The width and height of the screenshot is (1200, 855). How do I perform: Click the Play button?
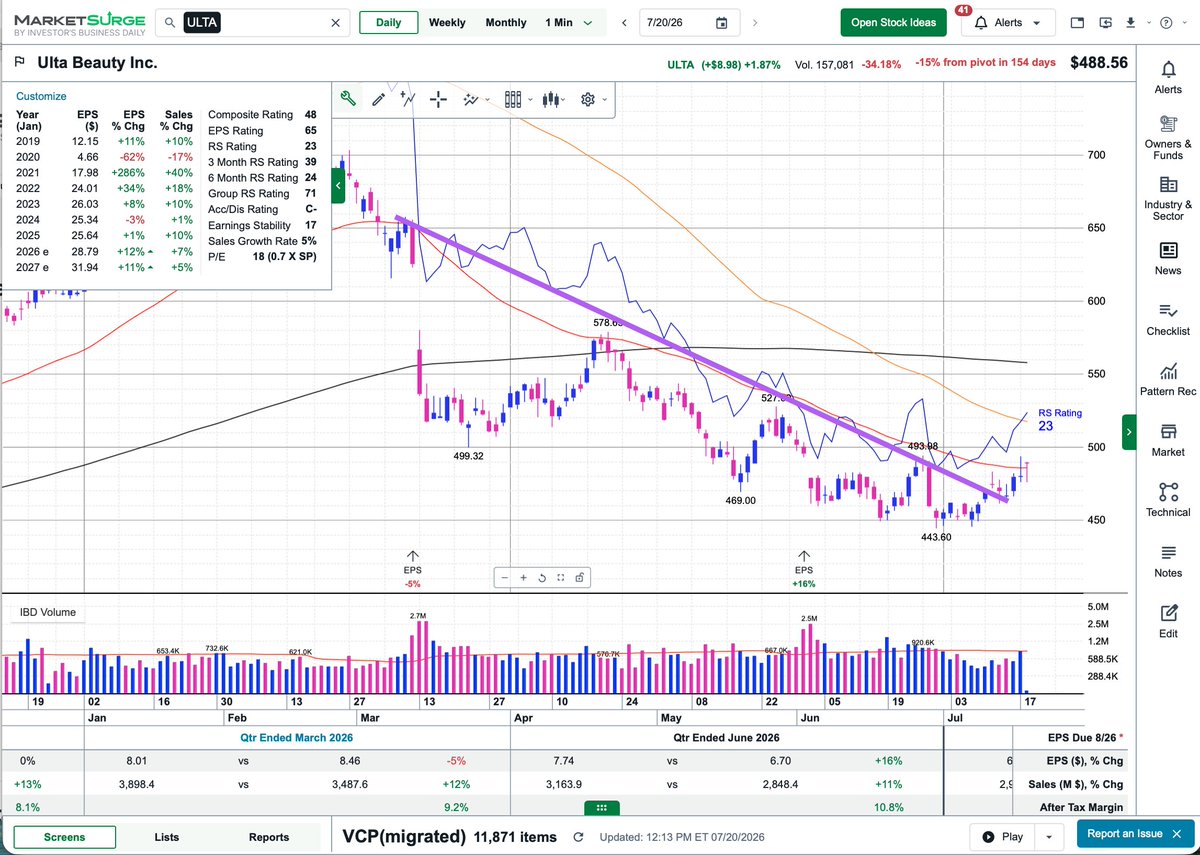pyautogui.click(x=1003, y=837)
